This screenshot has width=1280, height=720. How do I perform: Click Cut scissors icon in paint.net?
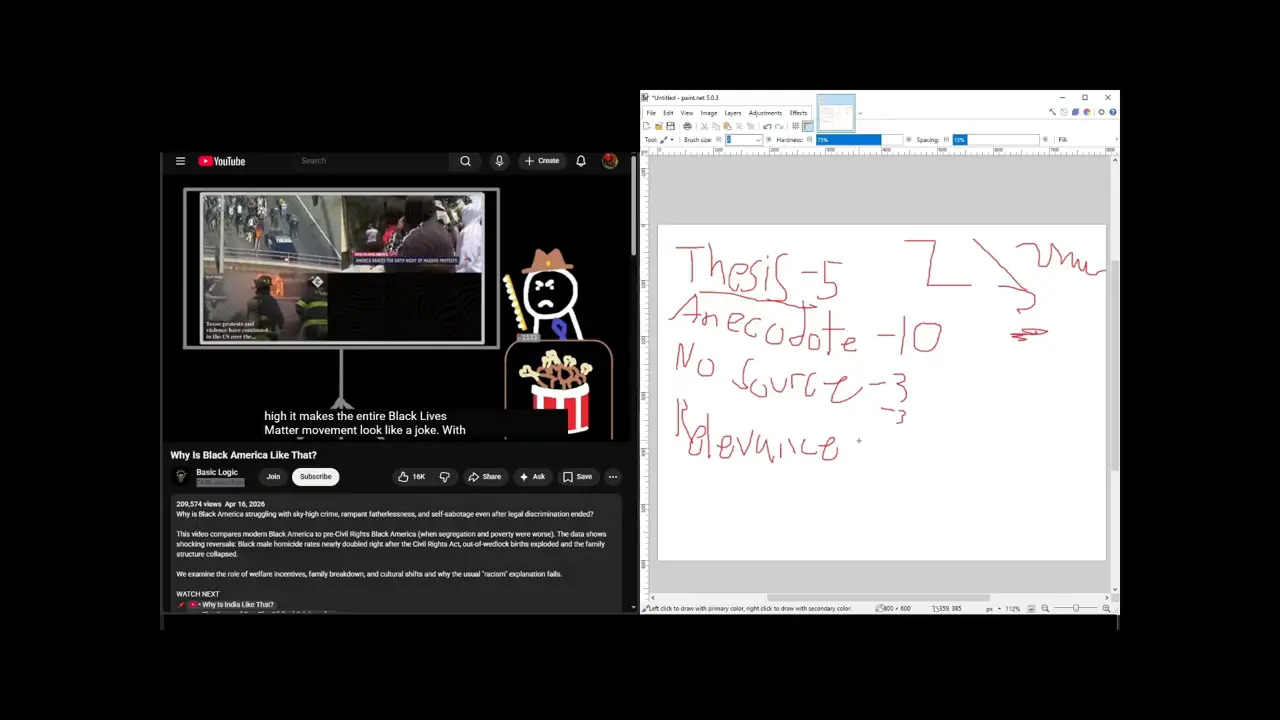[704, 126]
